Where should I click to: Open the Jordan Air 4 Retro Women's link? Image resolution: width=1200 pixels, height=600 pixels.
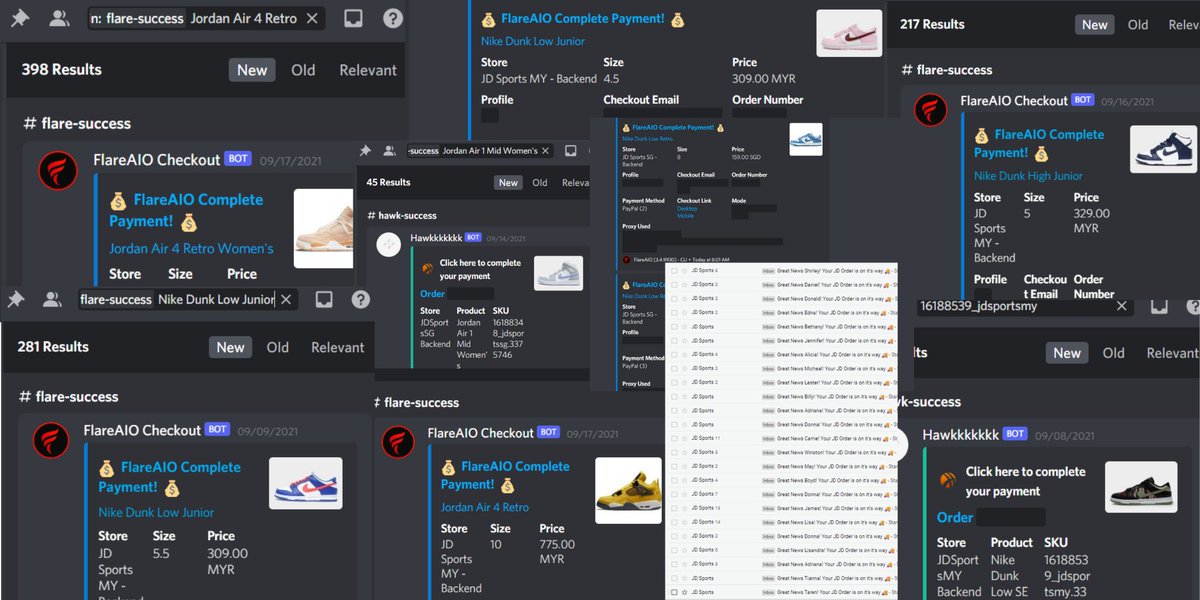191,248
